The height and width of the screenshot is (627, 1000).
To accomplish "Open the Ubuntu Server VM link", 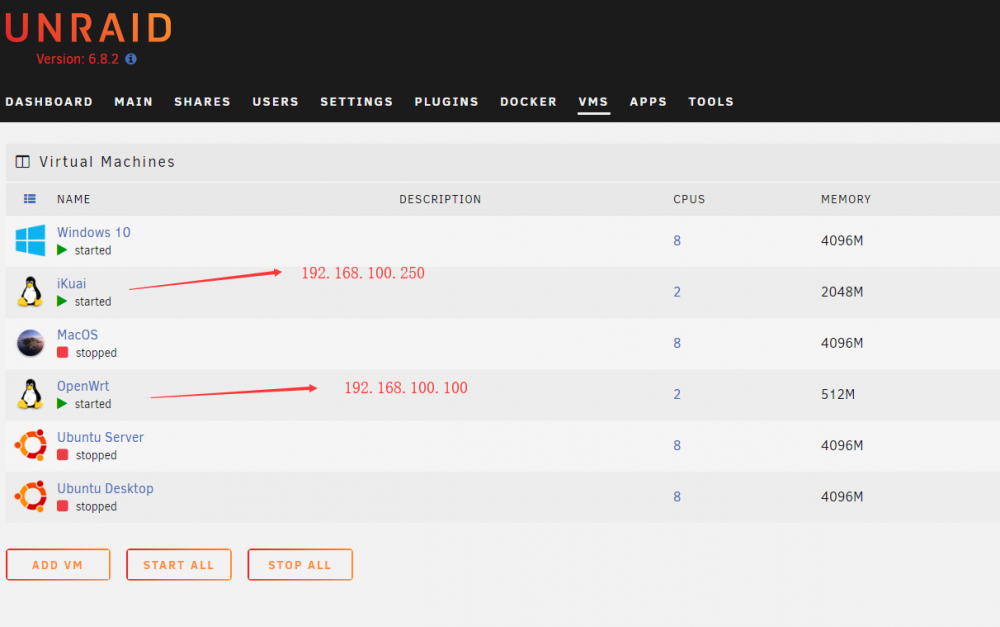I will (x=100, y=437).
